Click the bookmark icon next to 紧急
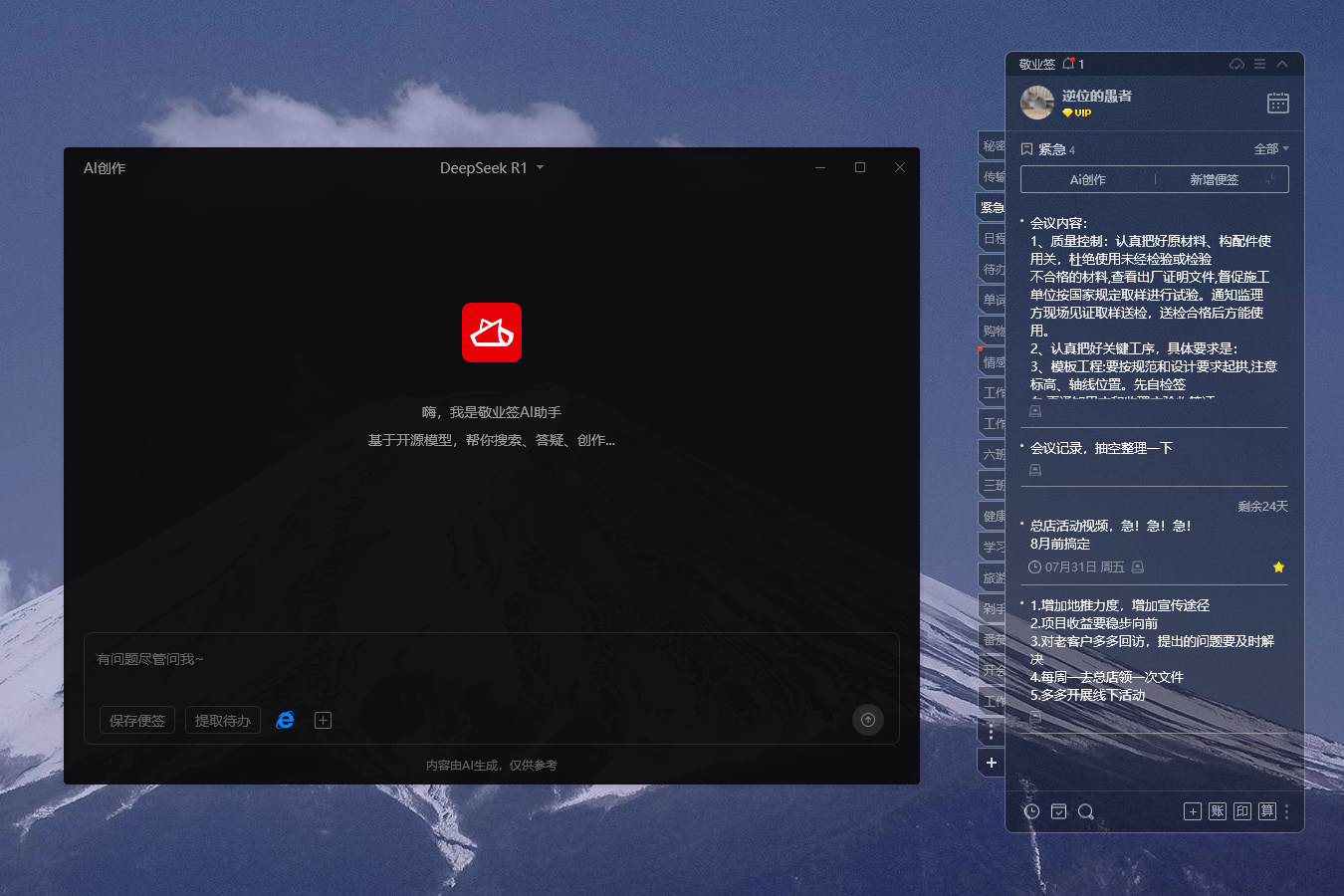 (1026, 149)
